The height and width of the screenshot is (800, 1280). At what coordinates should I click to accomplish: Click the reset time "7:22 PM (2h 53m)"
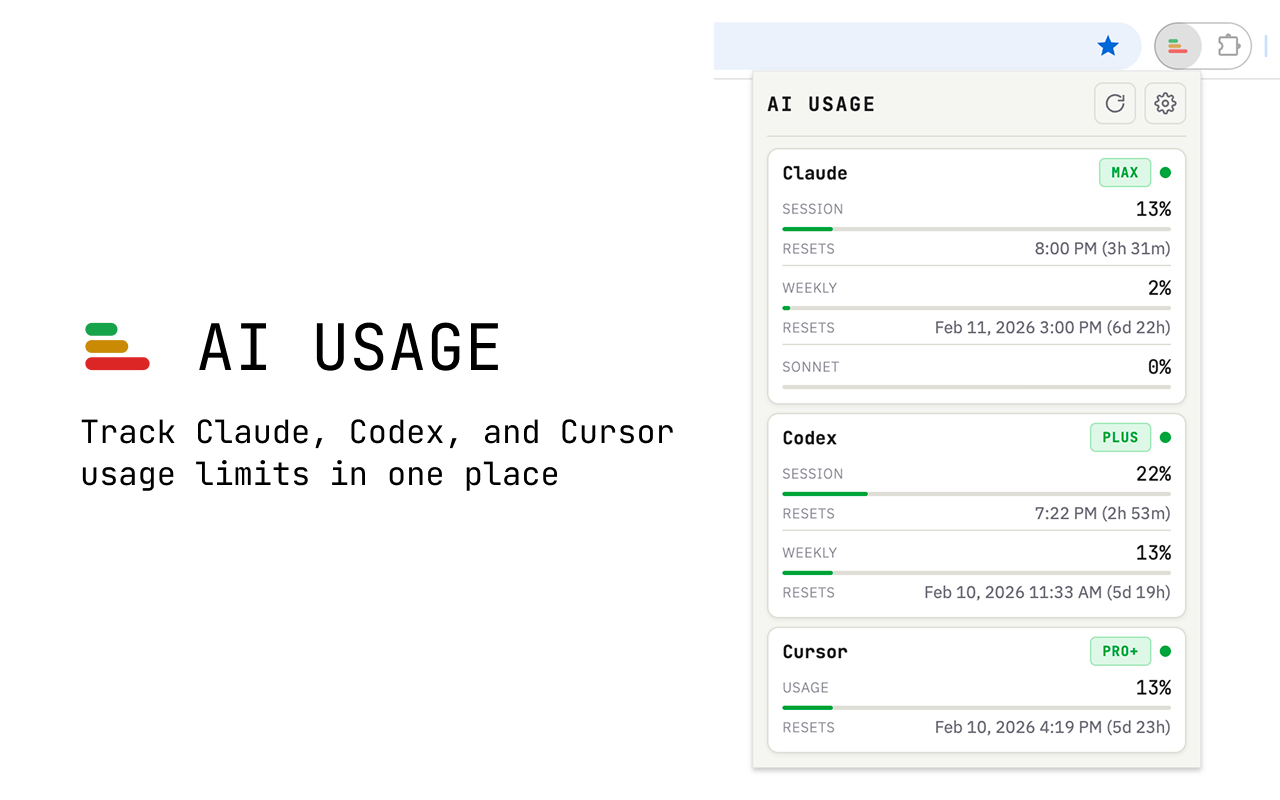tap(1103, 514)
